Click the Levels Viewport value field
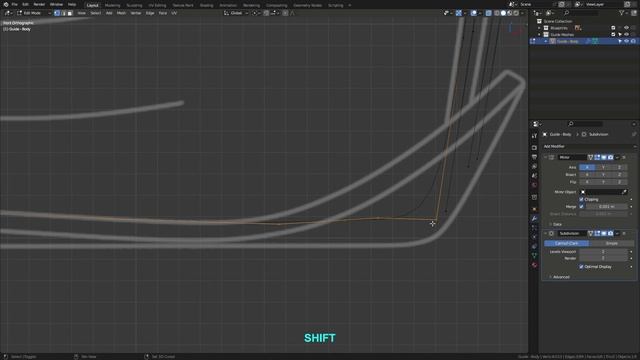The image size is (640, 360). click(x=603, y=252)
